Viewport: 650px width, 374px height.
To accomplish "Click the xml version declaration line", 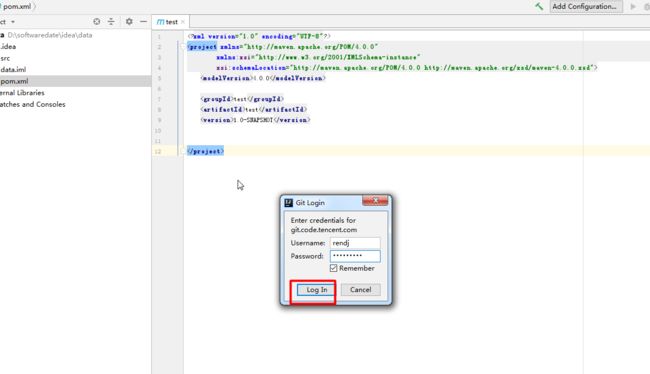I will pos(259,36).
